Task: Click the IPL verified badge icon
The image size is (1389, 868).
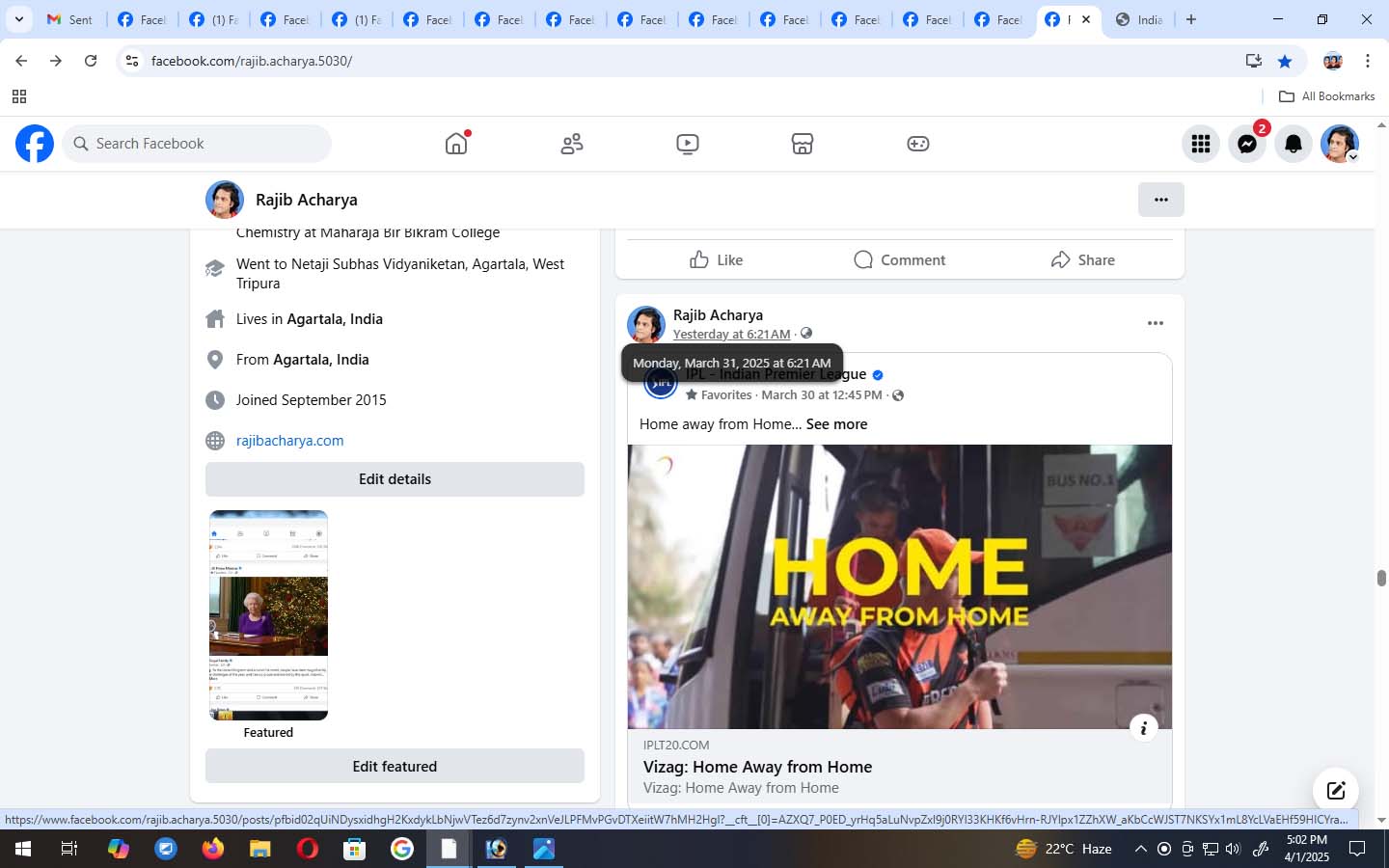Action: tap(878, 375)
